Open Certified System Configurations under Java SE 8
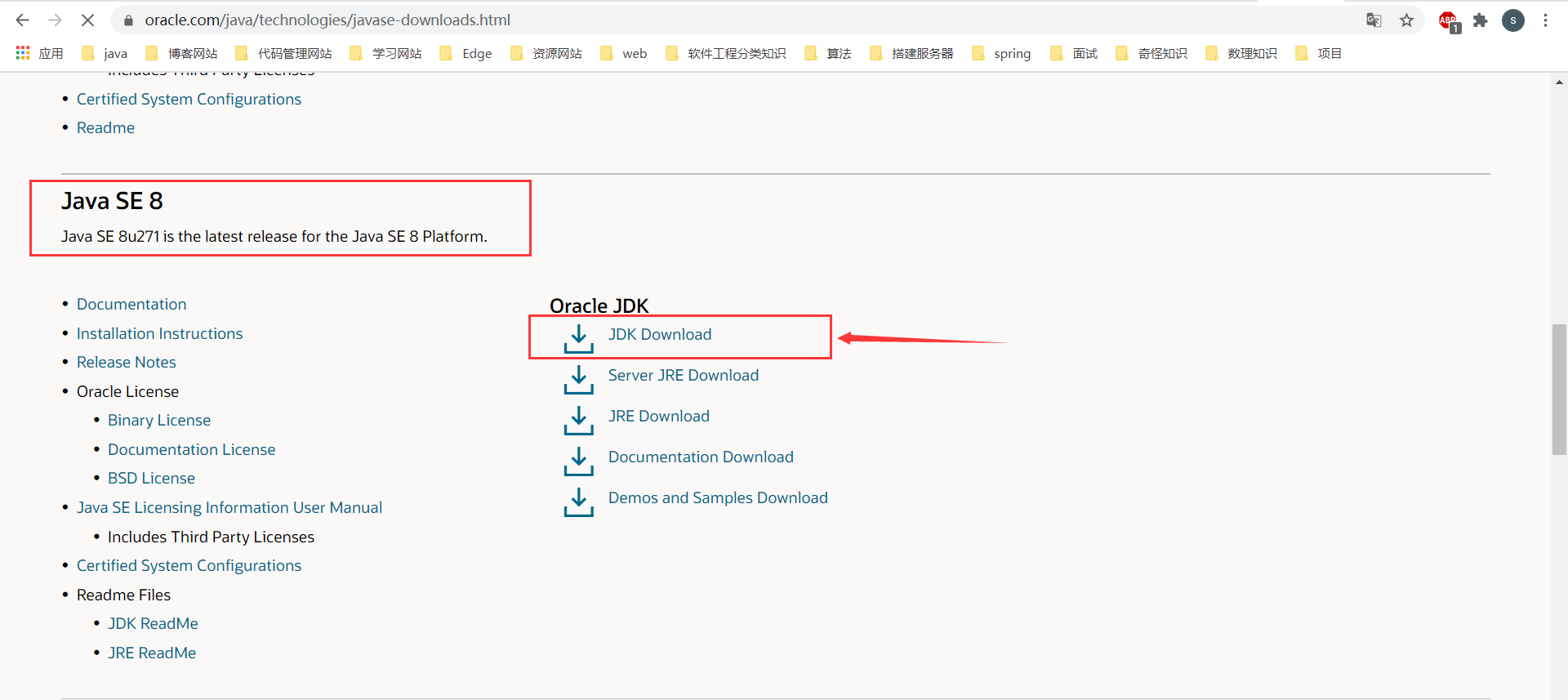 189,565
